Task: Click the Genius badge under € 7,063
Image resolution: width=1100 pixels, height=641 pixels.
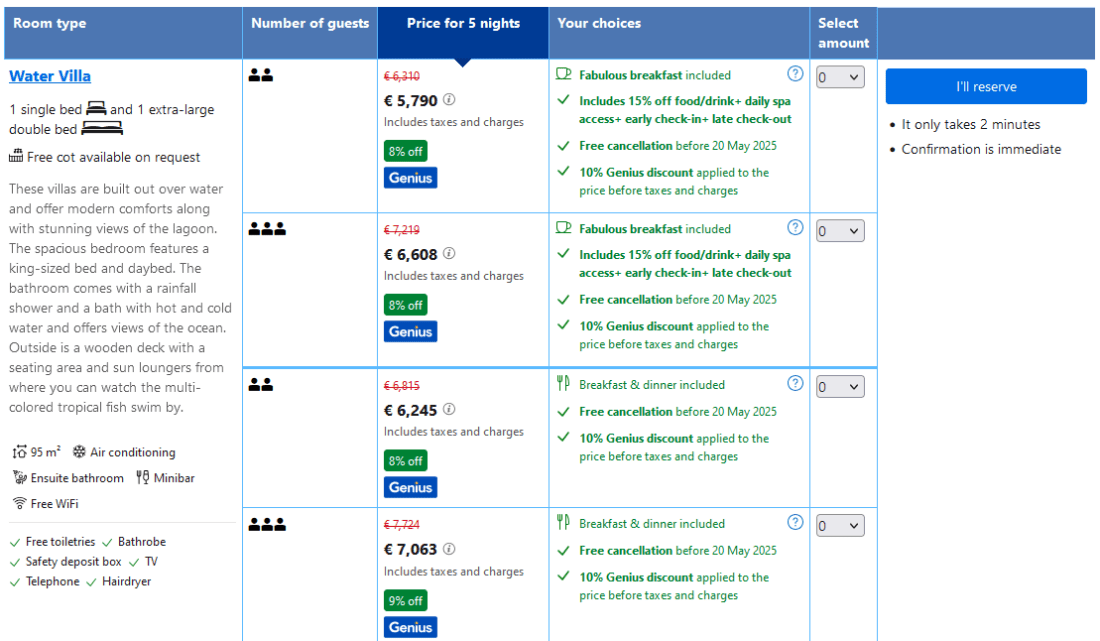Action: click(410, 627)
